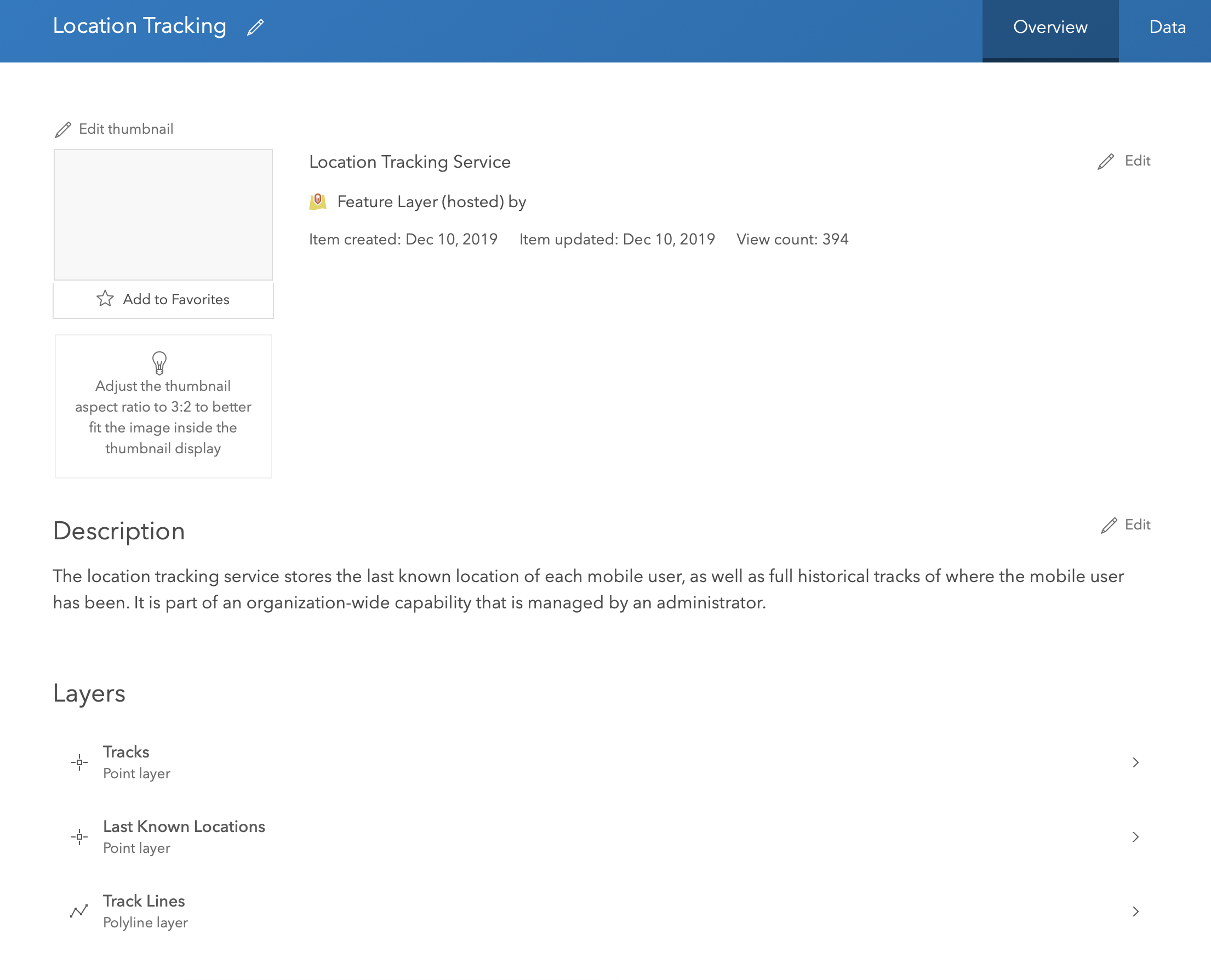
Task: Expand the Tracks layer details
Action: pos(1136,762)
